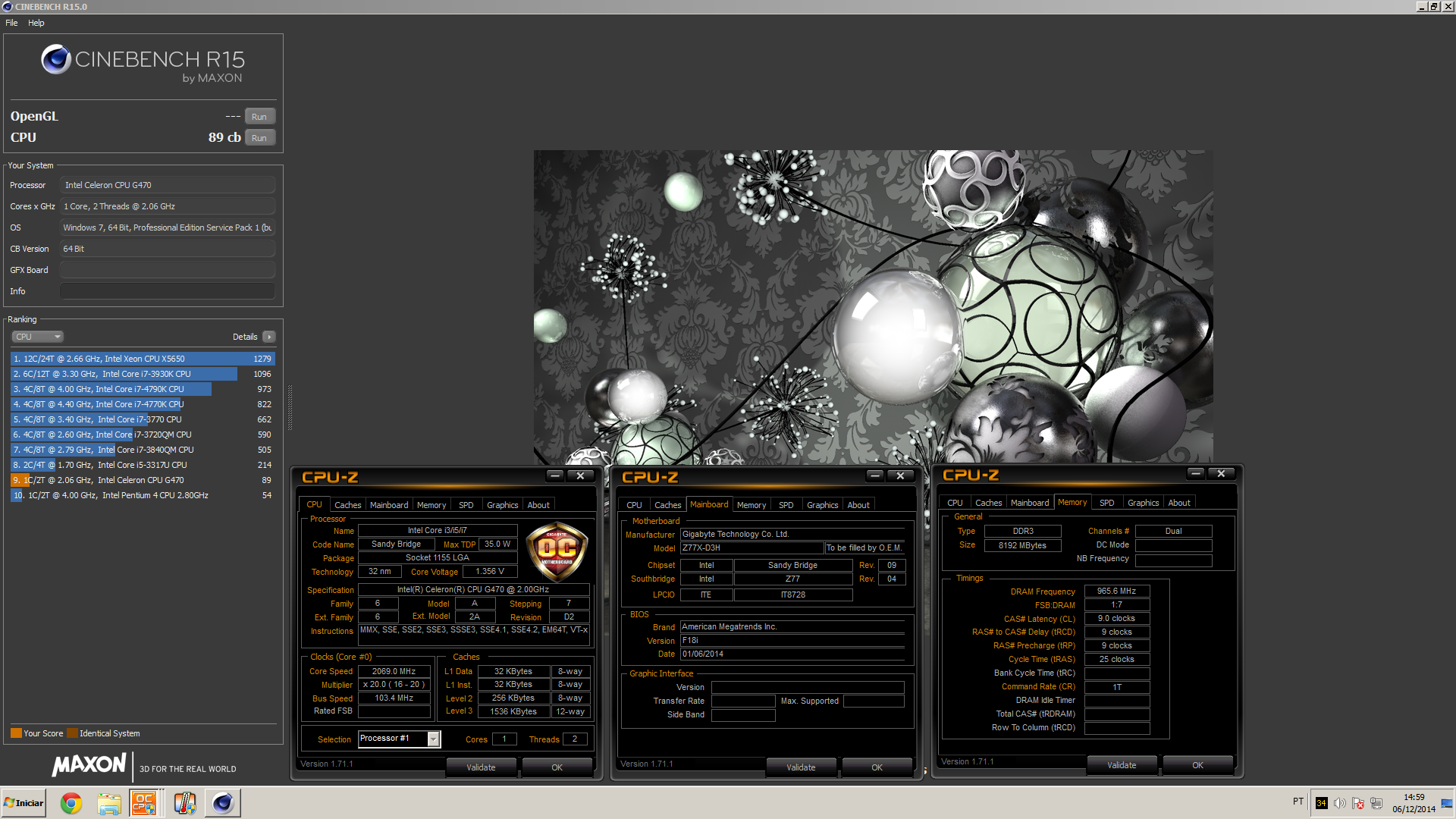The width and height of the screenshot is (1456, 819).
Task: Switch to Graphics tab in left CPU-Z window
Action: [x=503, y=505]
